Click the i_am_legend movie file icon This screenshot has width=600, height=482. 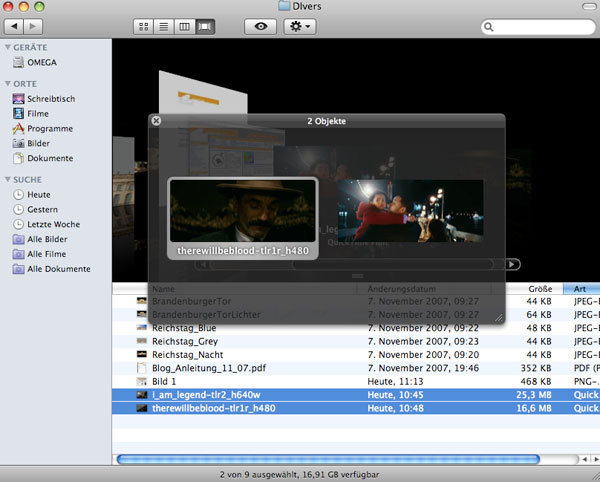pyautogui.click(x=142, y=395)
